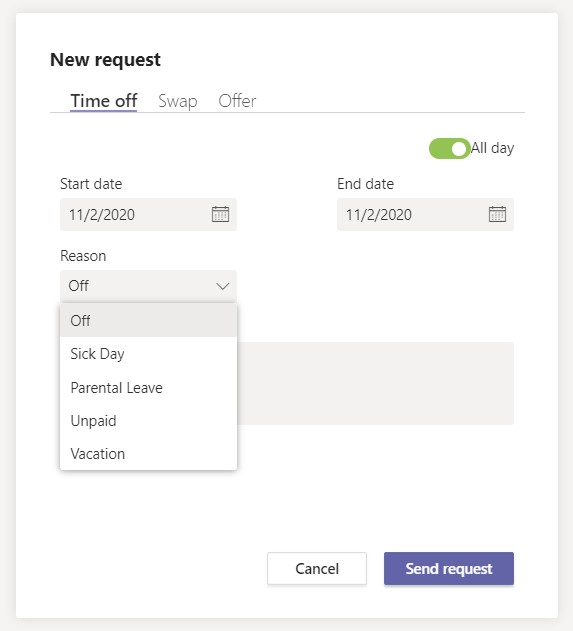The width and height of the screenshot is (573, 631).
Task: Toggle the All day switch off
Action: point(449,148)
